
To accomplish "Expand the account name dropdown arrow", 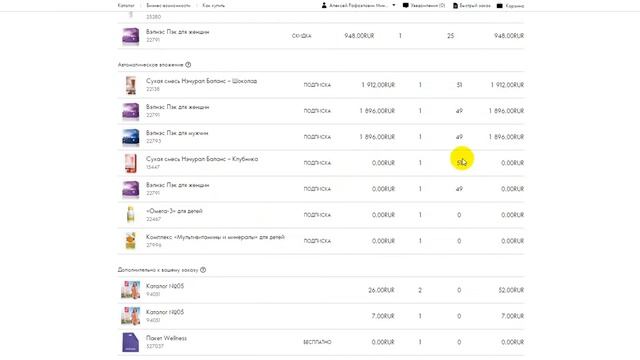I will [x=394, y=5].
